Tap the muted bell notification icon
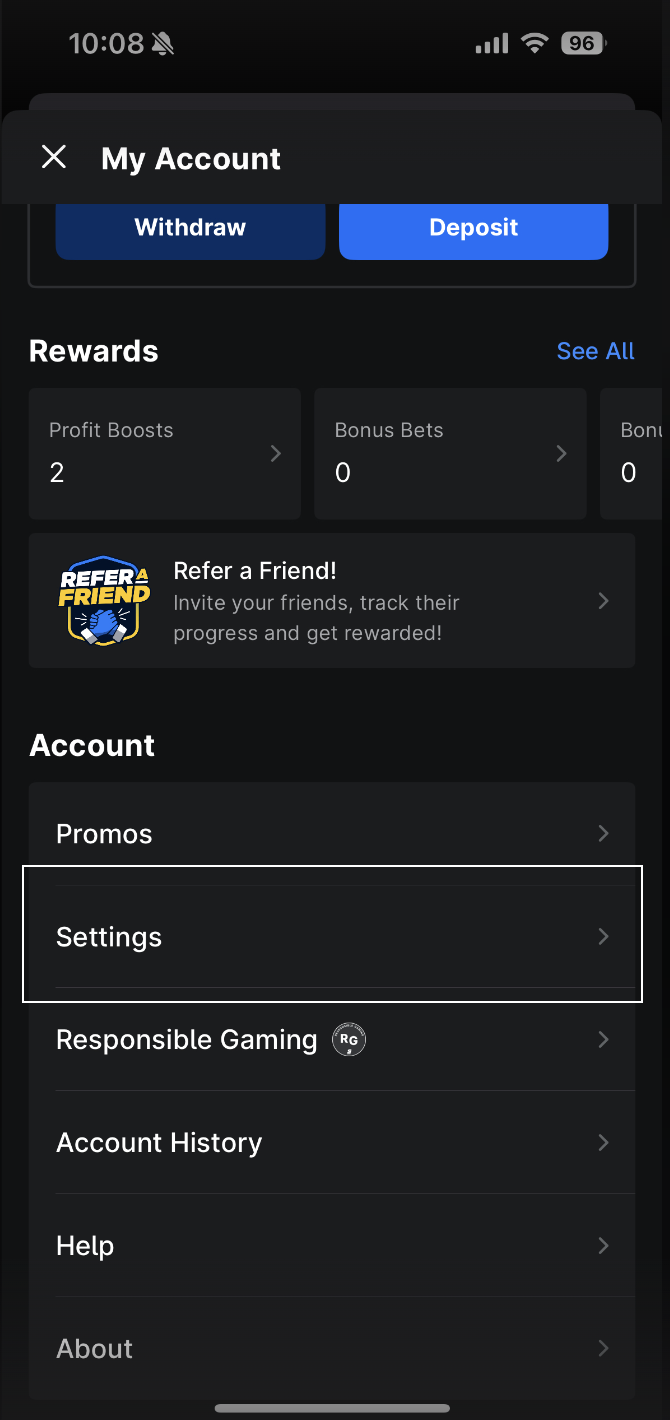 163,44
